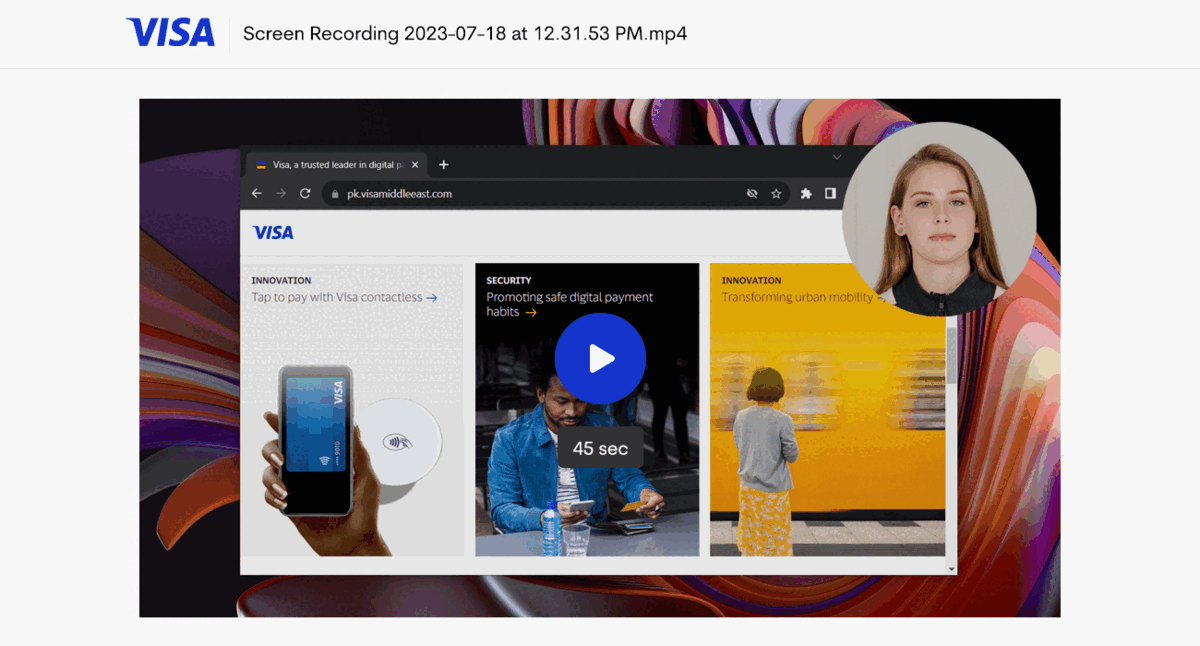Click the hidden-eye icon in the address bar
This screenshot has width=1200, height=646.
[752, 193]
